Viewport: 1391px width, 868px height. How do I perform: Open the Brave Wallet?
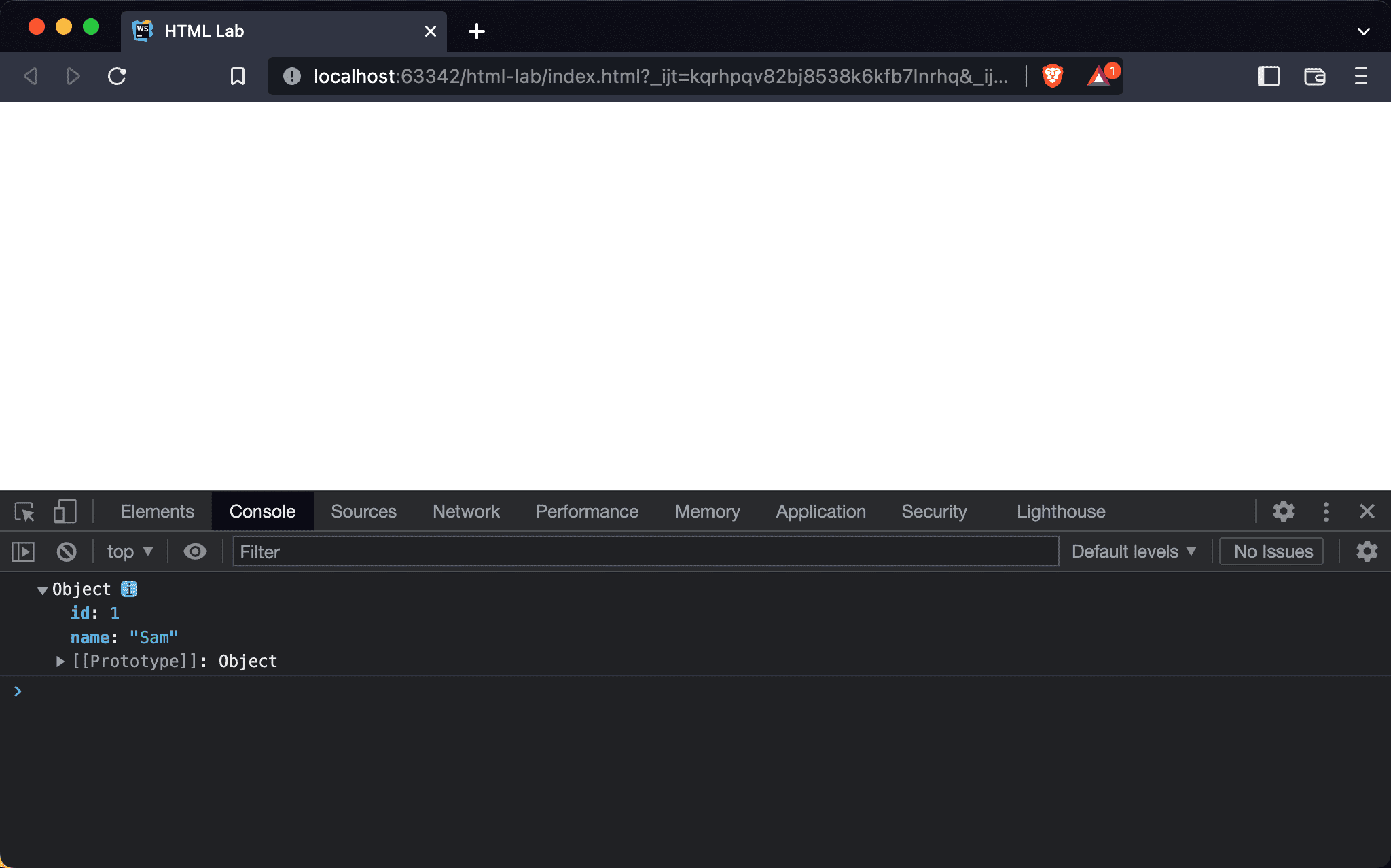pos(1314,76)
